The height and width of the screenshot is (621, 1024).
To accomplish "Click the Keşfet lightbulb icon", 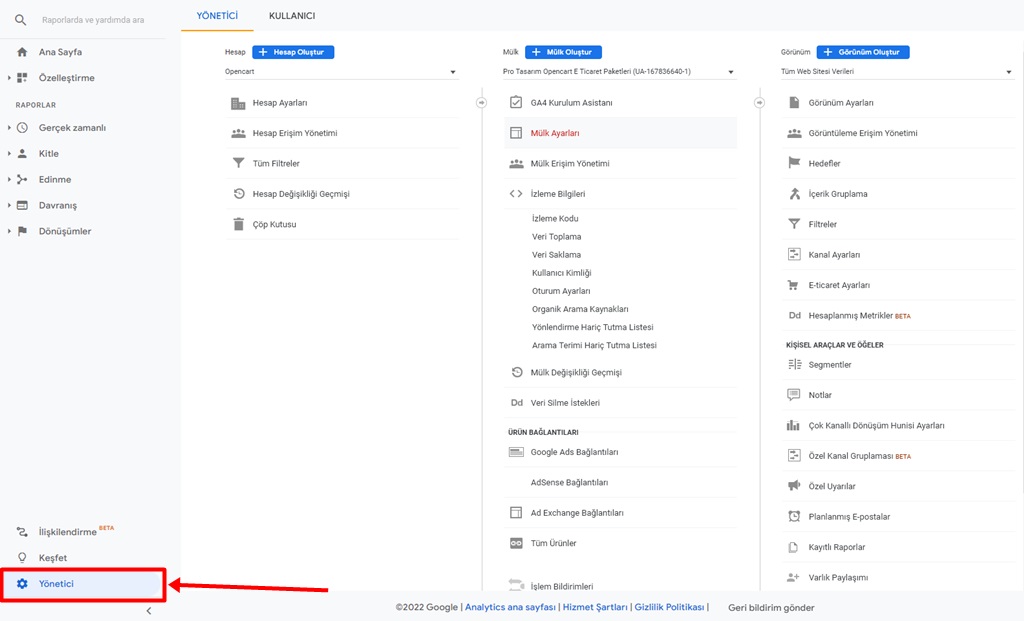I will click(x=22, y=558).
